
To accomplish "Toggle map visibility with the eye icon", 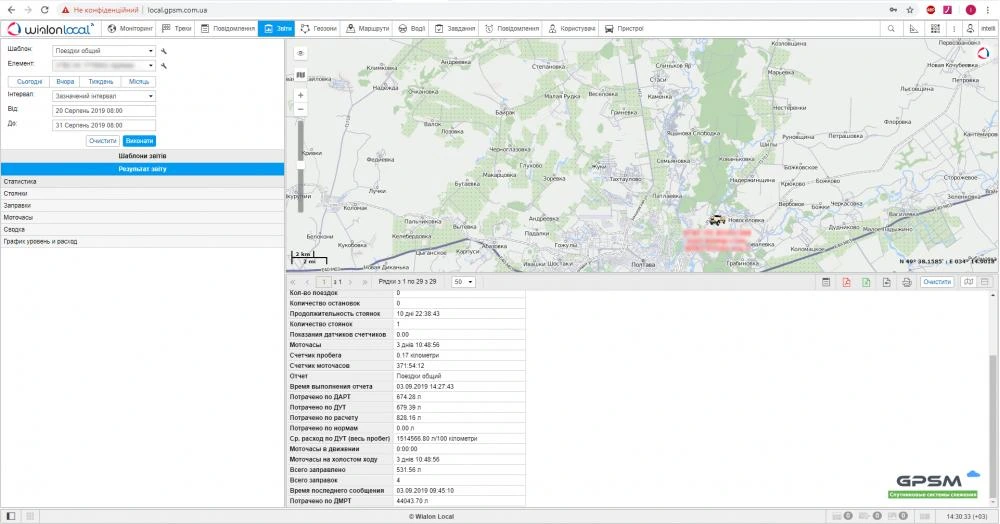I will [301, 52].
